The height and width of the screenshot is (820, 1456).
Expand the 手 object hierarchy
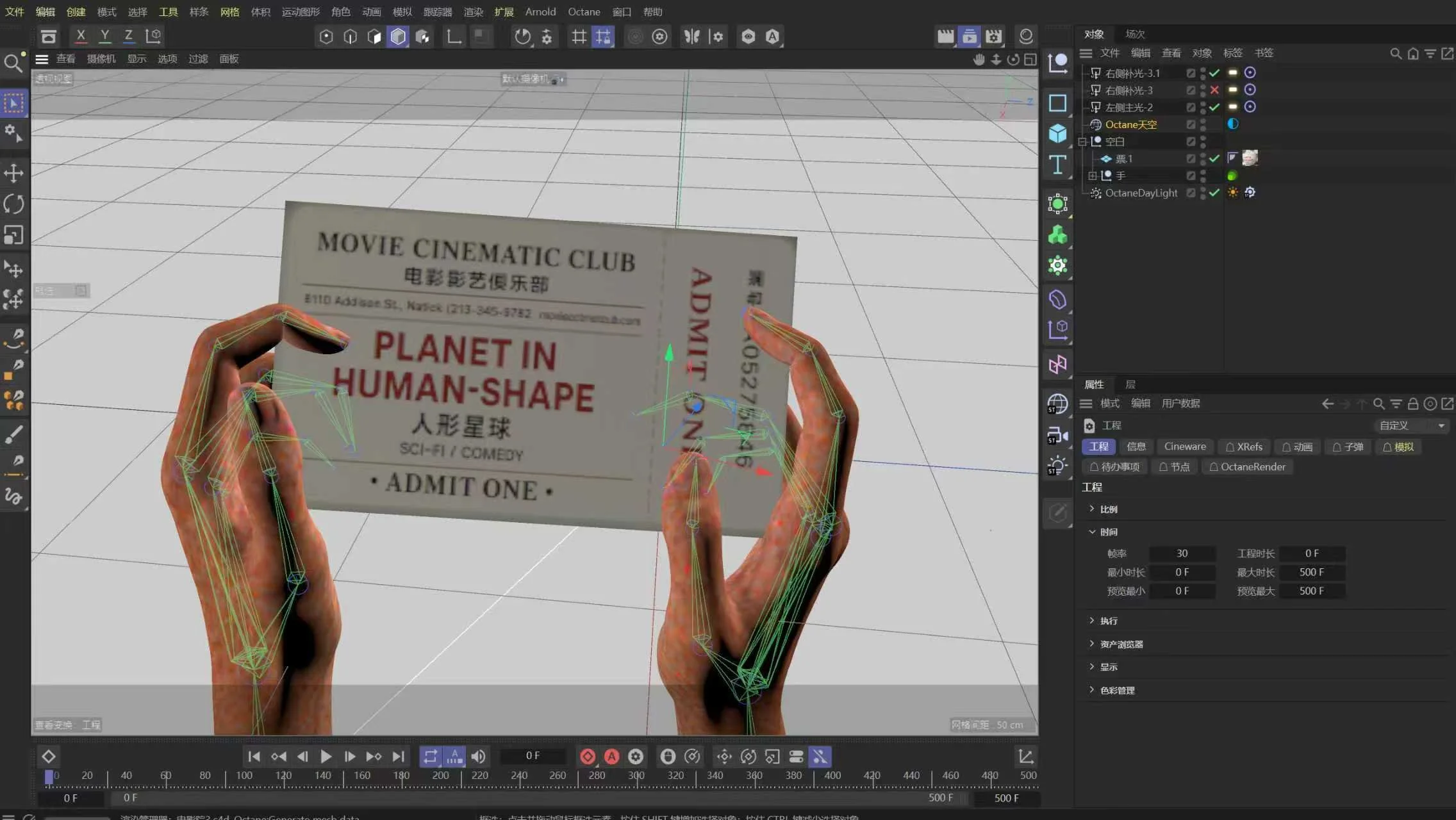pos(1092,176)
